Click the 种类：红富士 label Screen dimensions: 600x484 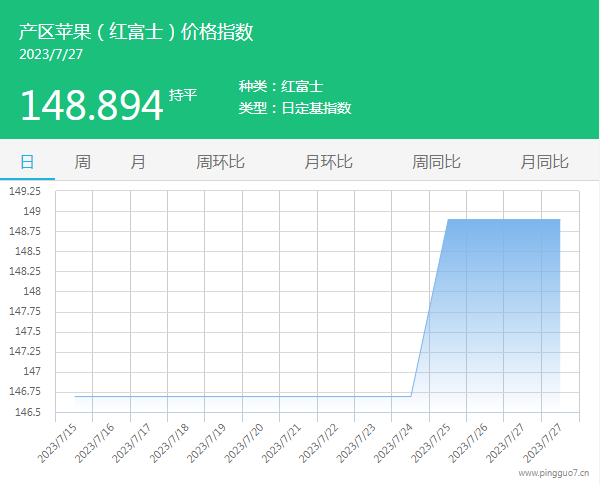click(281, 87)
